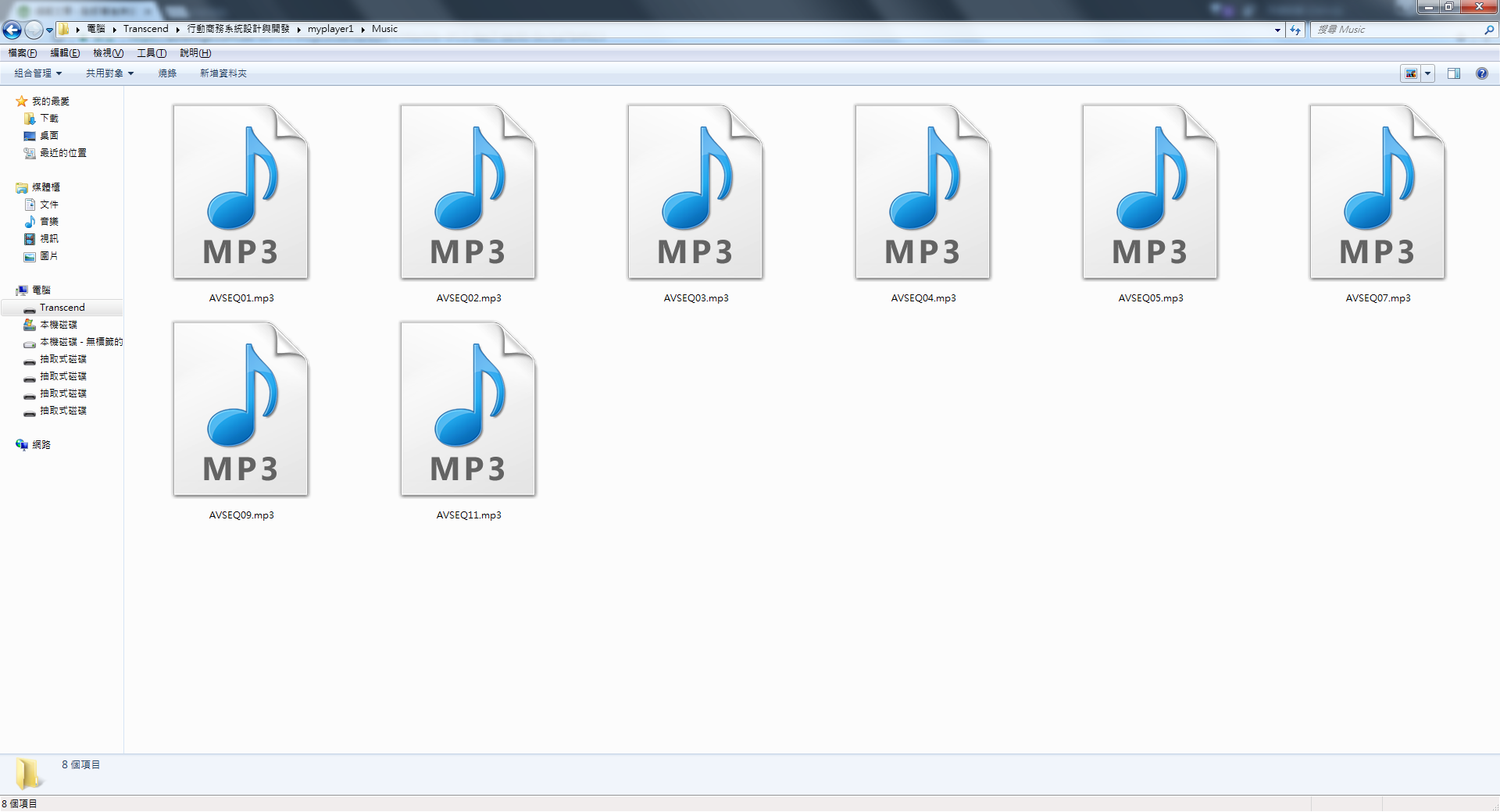This screenshot has height=812, width=1500.
Task: Toggle the preview pane button
Action: click(1453, 73)
